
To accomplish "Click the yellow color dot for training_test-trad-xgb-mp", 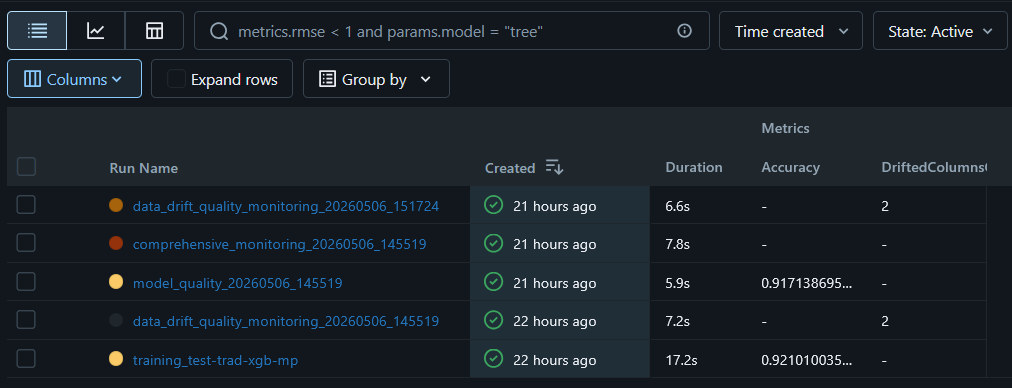I will coord(116,359).
